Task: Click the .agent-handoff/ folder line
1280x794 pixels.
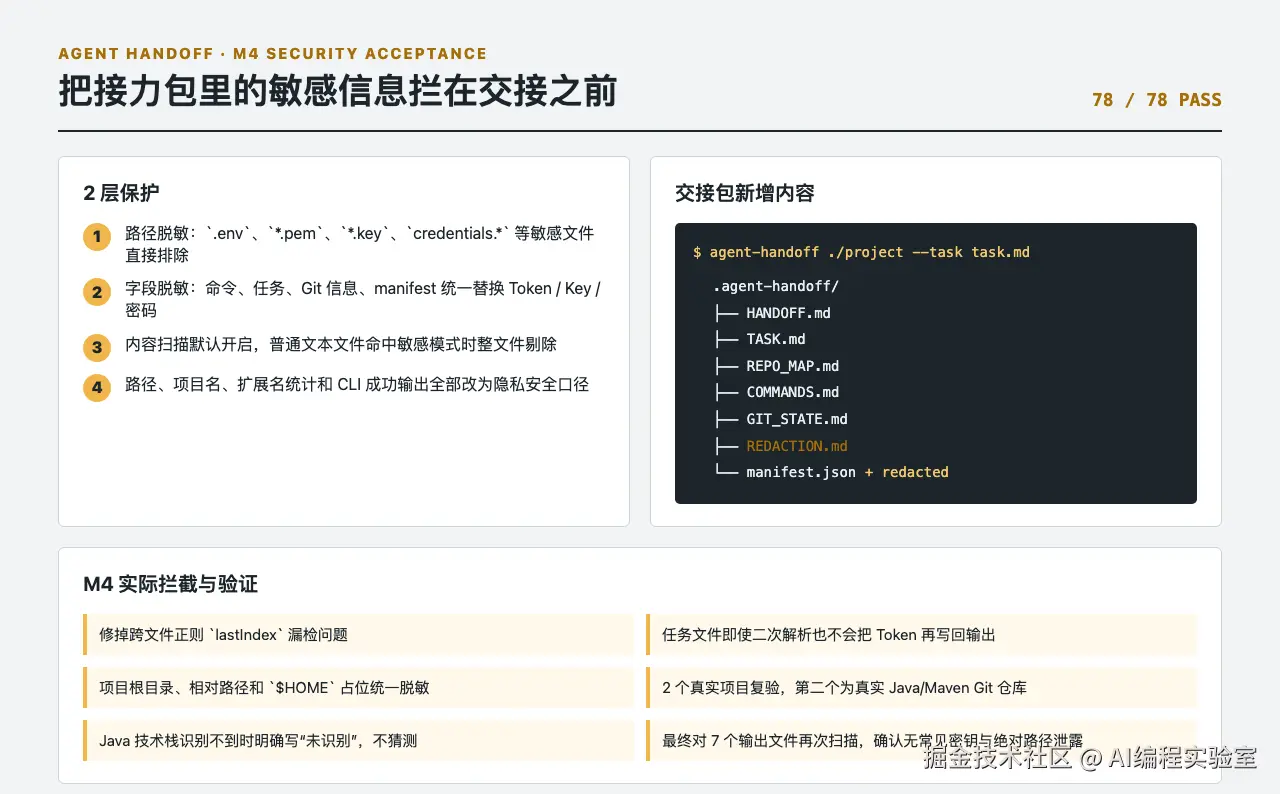Action: [x=776, y=286]
